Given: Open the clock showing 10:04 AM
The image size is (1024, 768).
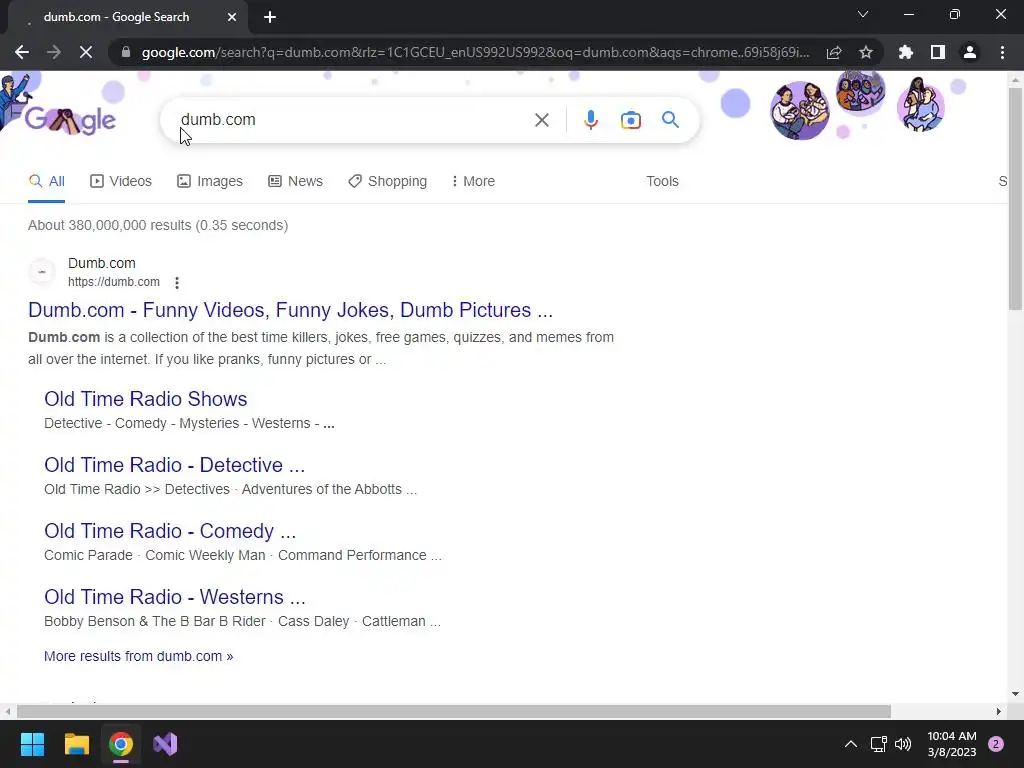Looking at the screenshot, I should 952,744.
